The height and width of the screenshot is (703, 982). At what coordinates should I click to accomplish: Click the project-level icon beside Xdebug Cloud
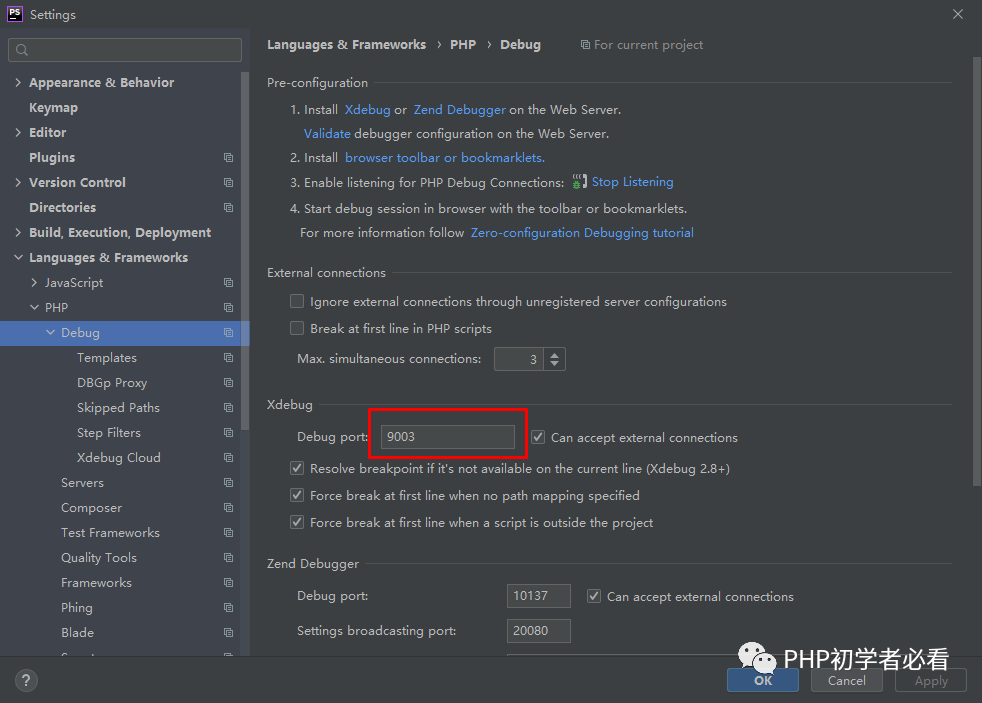click(229, 458)
